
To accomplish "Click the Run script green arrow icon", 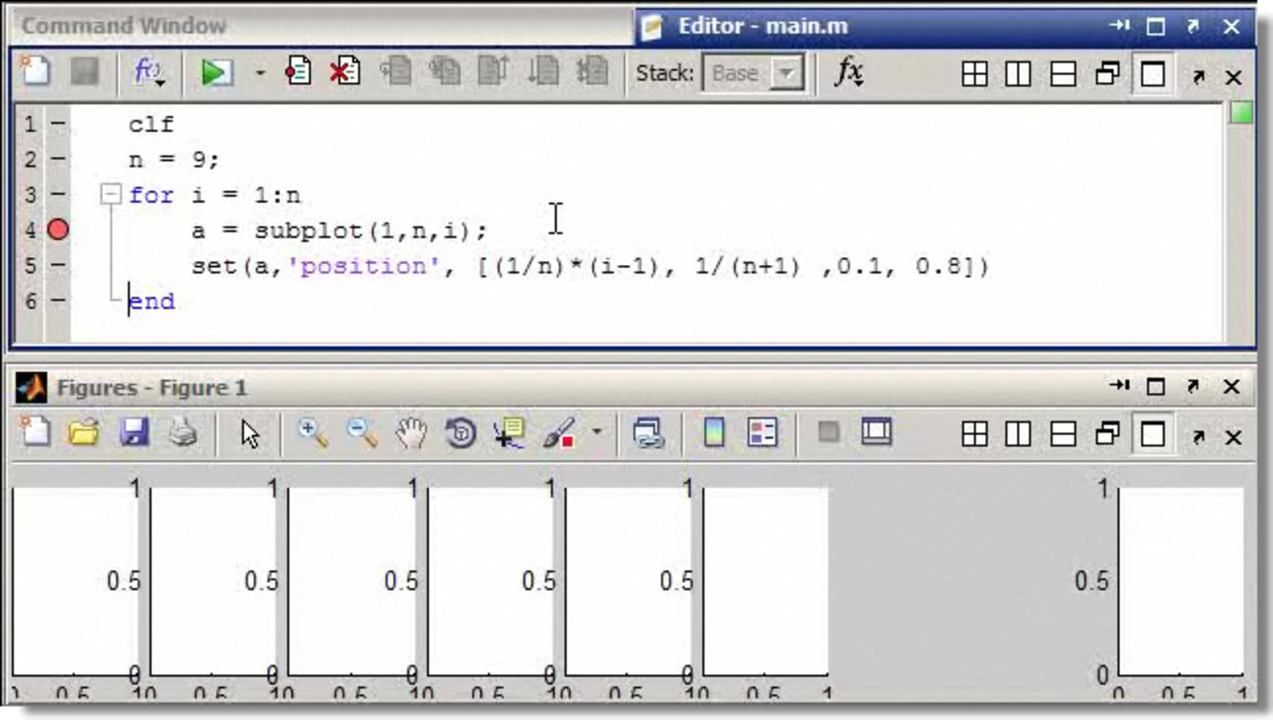I will (x=216, y=73).
